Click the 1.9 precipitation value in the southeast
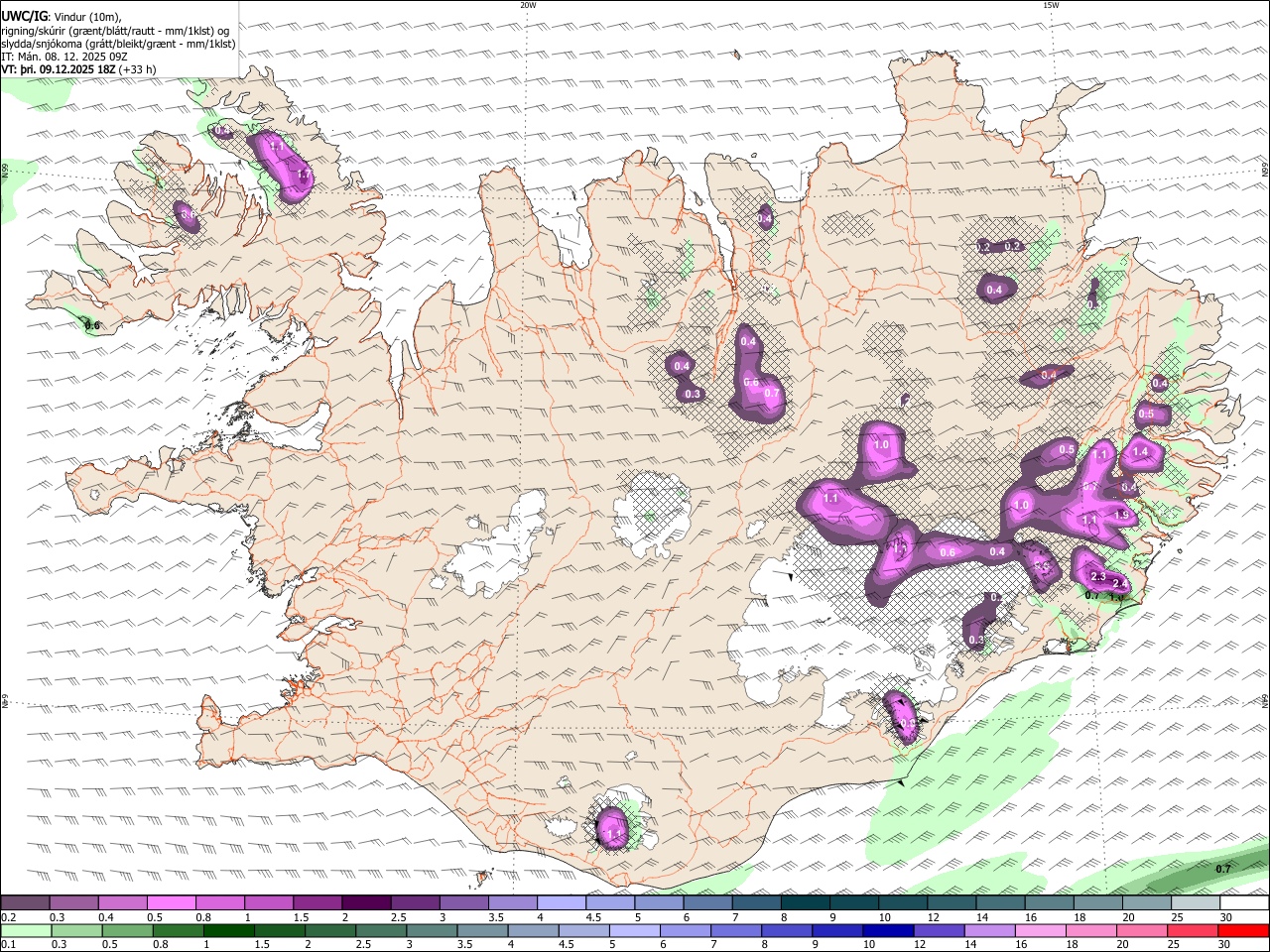The image size is (1270, 952). pos(1121,515)
